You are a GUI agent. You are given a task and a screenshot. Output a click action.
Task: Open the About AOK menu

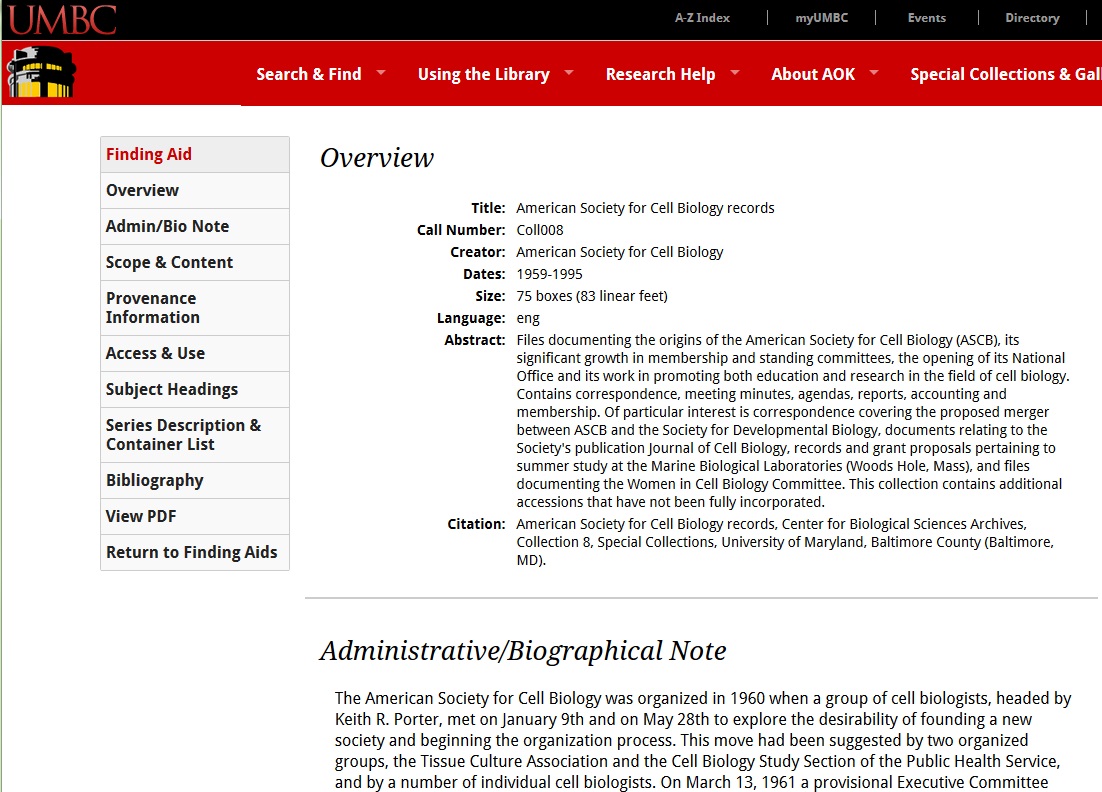[813, 74]
